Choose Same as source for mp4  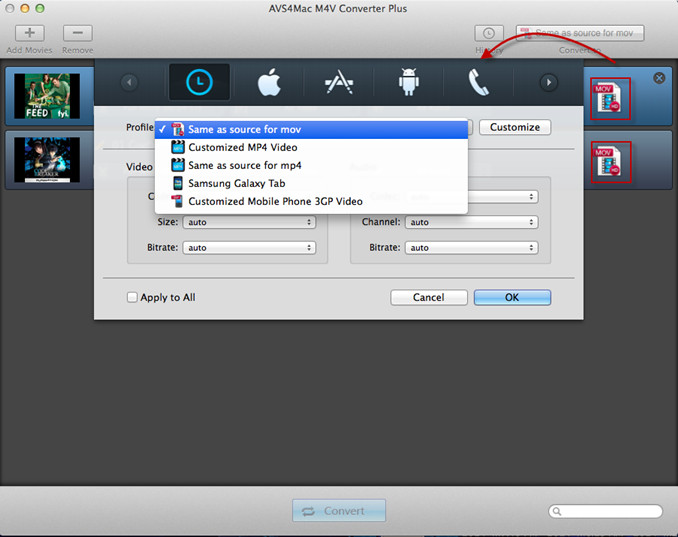[x=311, y=165]
